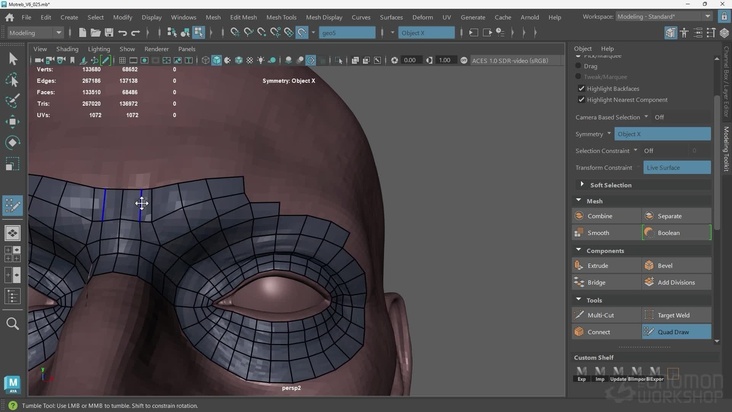Click the geo5 live surface field
This screenshot has width=732, height=412.
[x=347, y=33]
